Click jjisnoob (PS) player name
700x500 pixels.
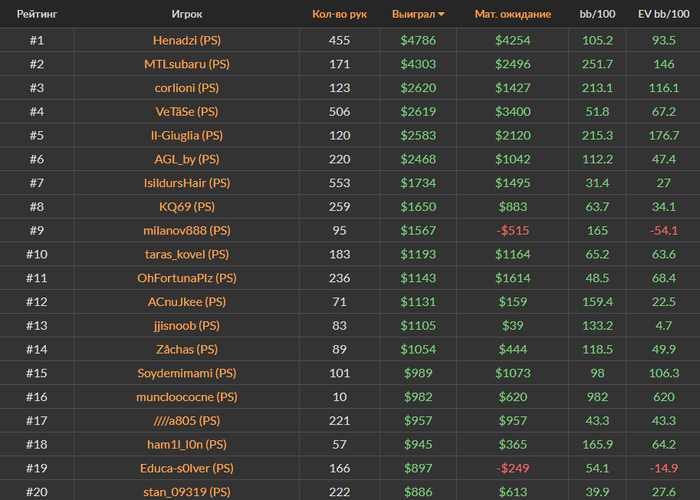pos(187,325)
